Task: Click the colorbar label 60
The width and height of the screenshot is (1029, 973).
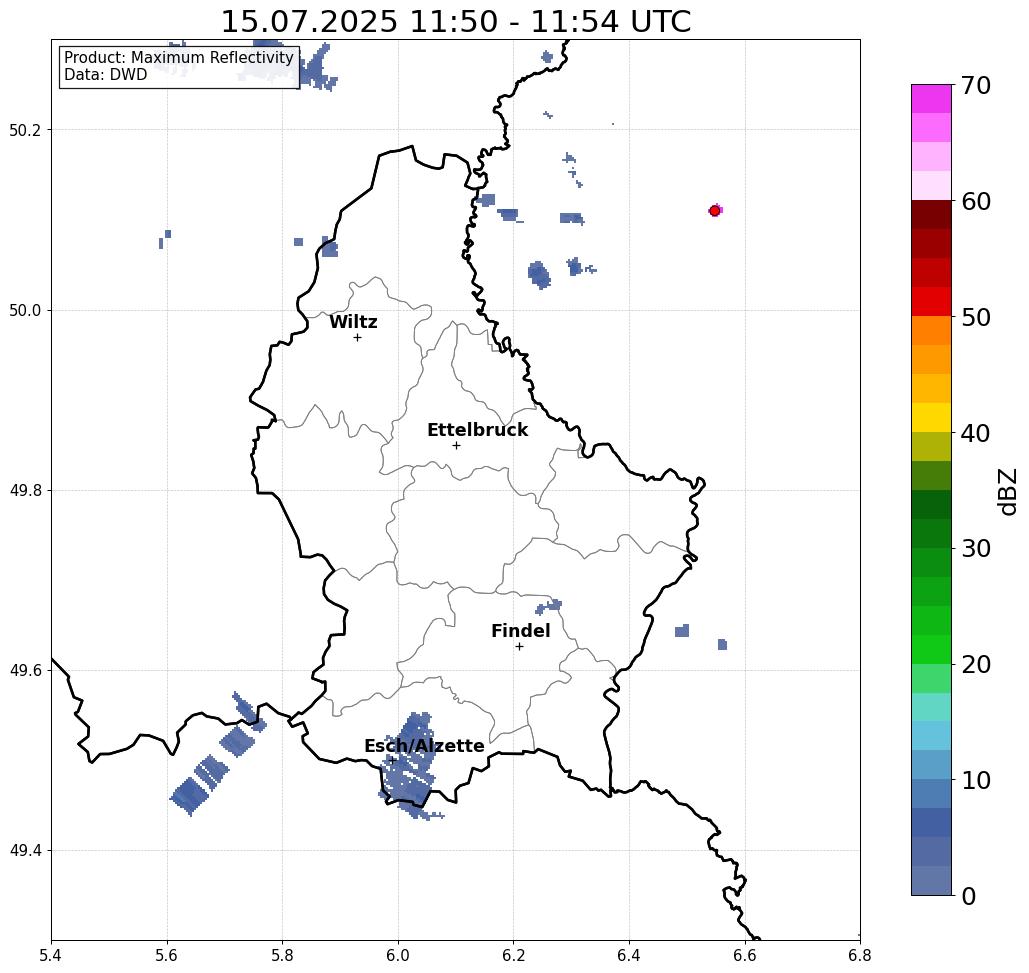Action: pos(975,201)
